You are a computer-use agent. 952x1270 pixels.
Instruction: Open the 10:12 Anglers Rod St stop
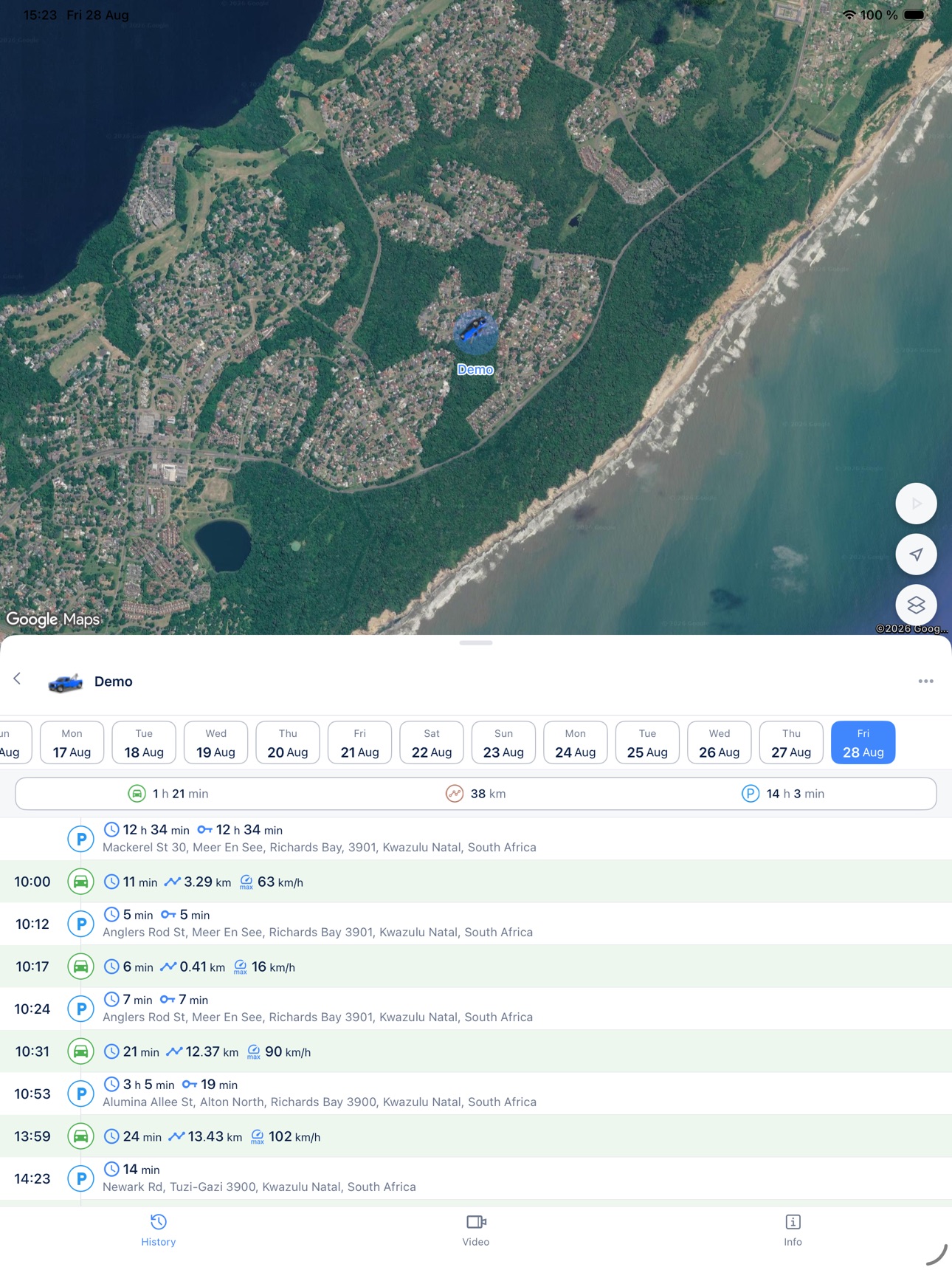tap(476, 924)
